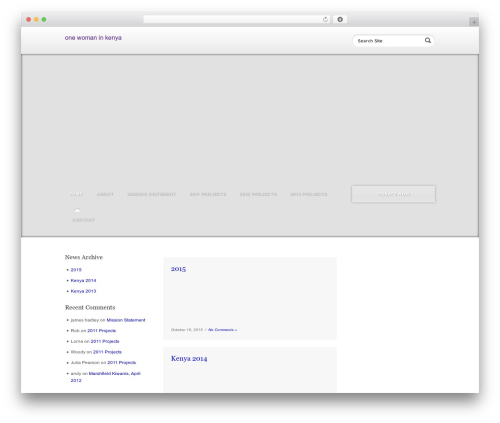The height and width of the screenshot is (423, 500).
Task: Open a new browser tab with plus icon
Action: pos(474,22)
